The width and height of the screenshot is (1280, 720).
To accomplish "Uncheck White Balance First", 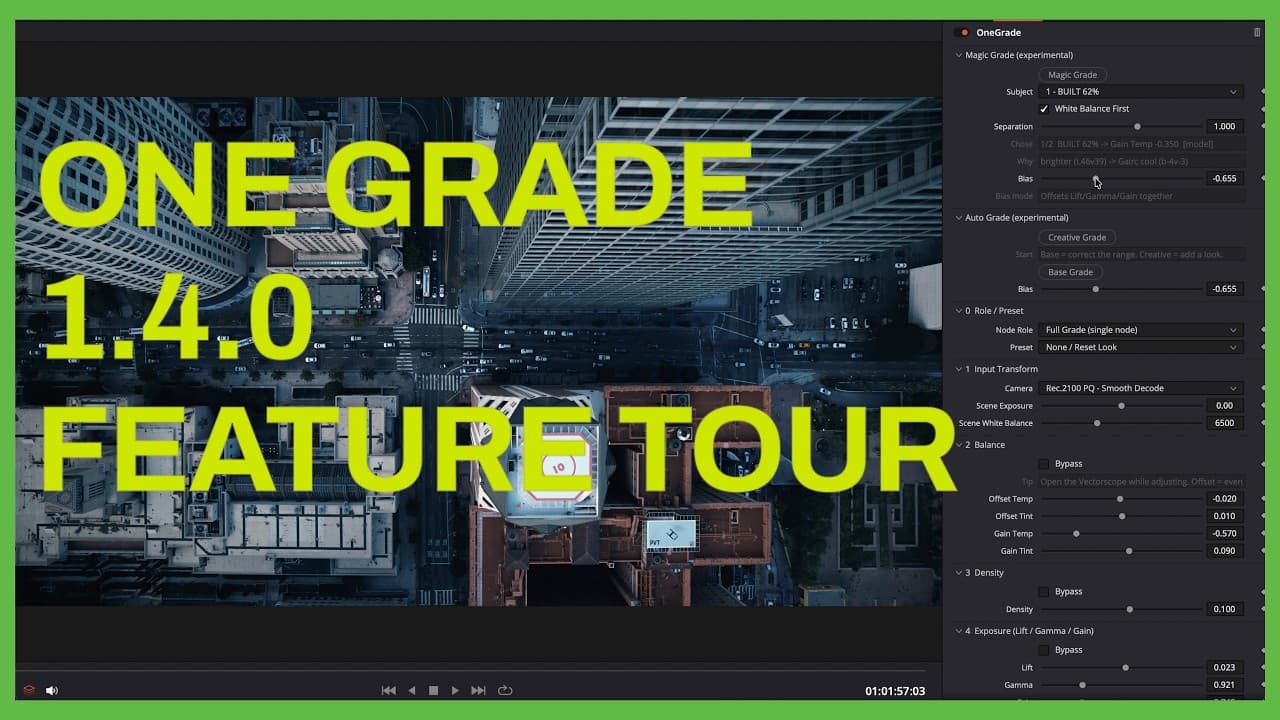I will coord(1044,109).
